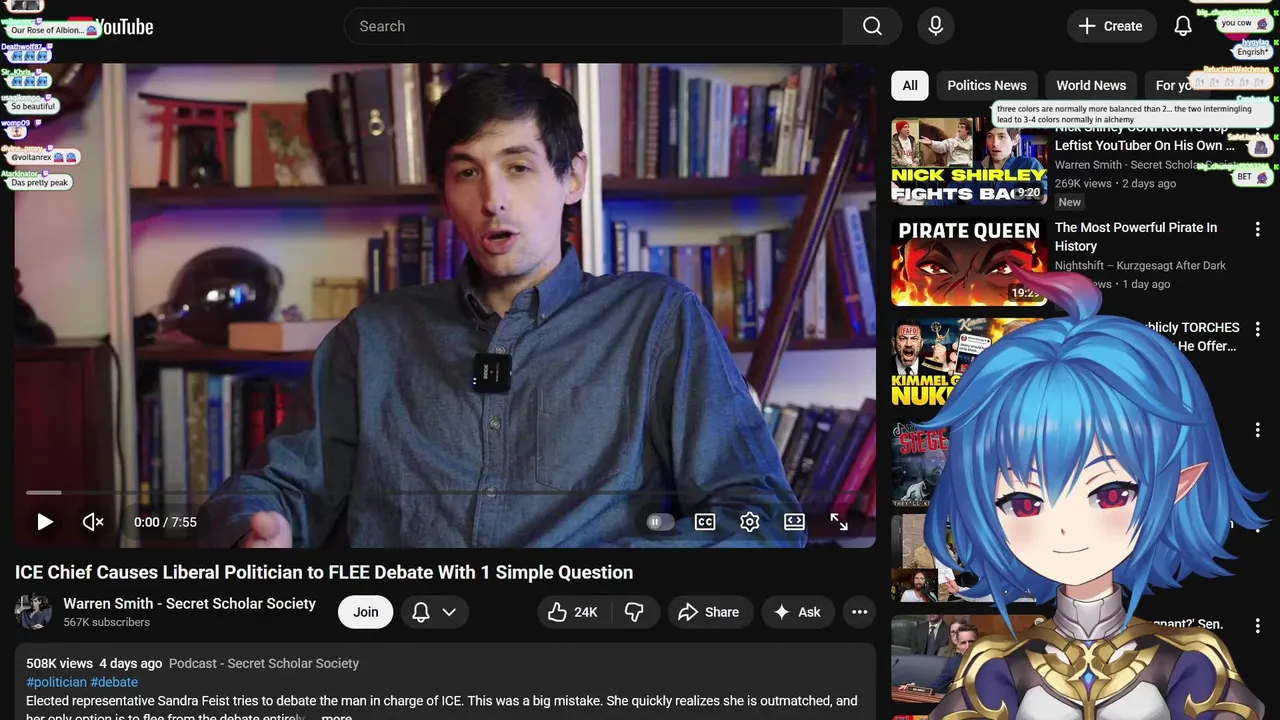This screenshot has width=1280, height=720.
Task: Like the video with 24K thumbs-up
Action: tap(573, 612)
